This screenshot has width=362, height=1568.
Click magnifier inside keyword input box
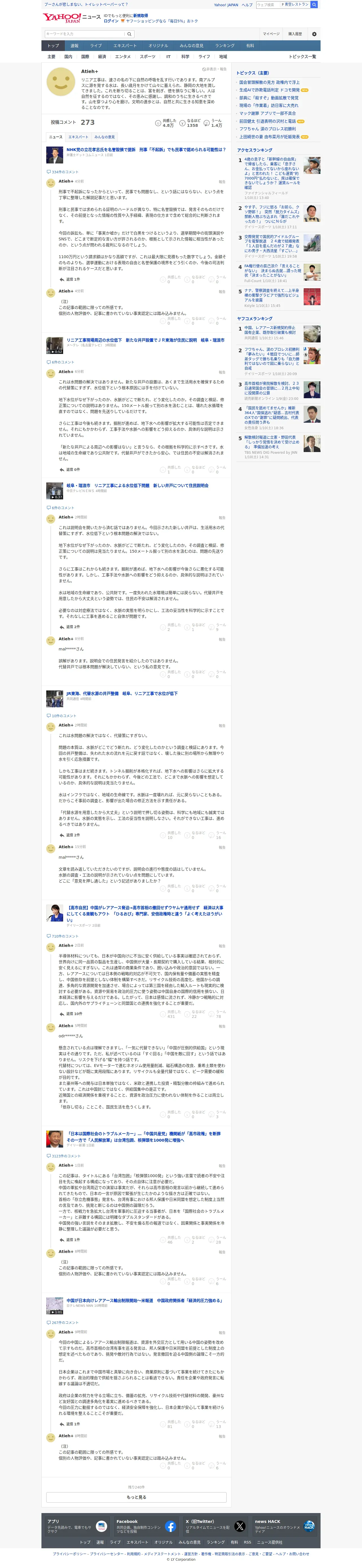click(x=129, y=34)
